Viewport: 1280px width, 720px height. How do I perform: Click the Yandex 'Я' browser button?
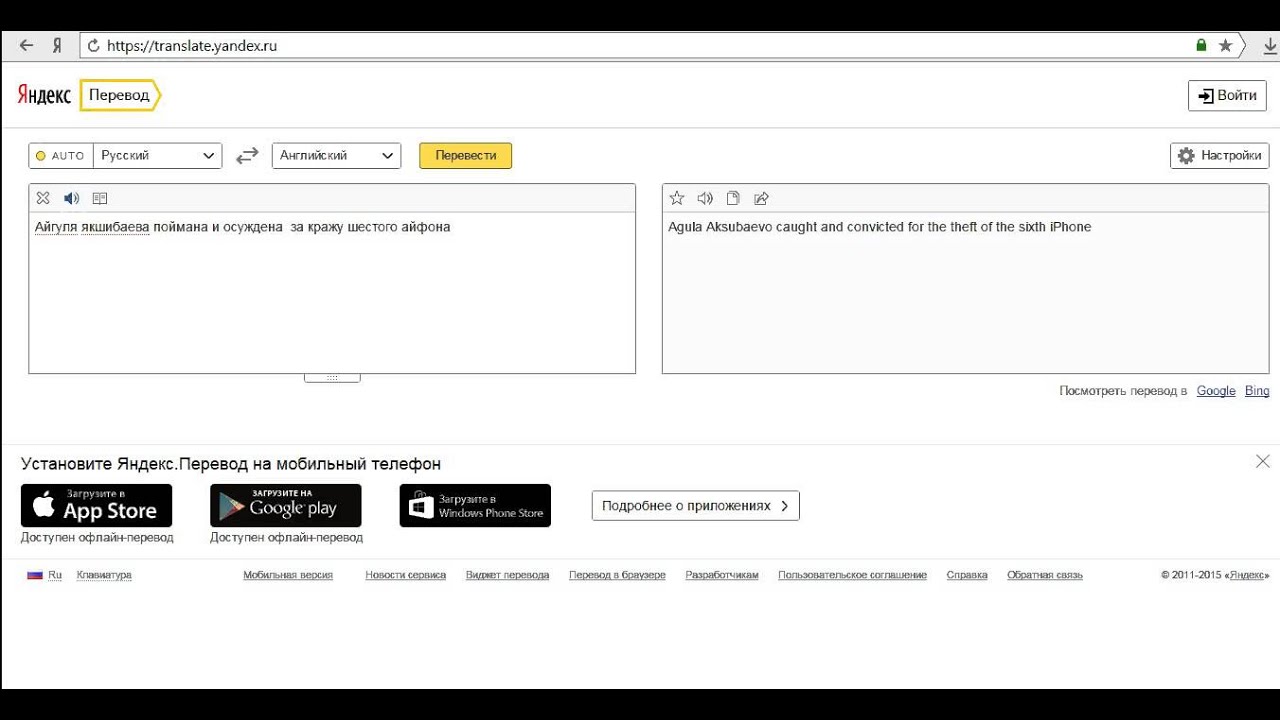(57, 45)
